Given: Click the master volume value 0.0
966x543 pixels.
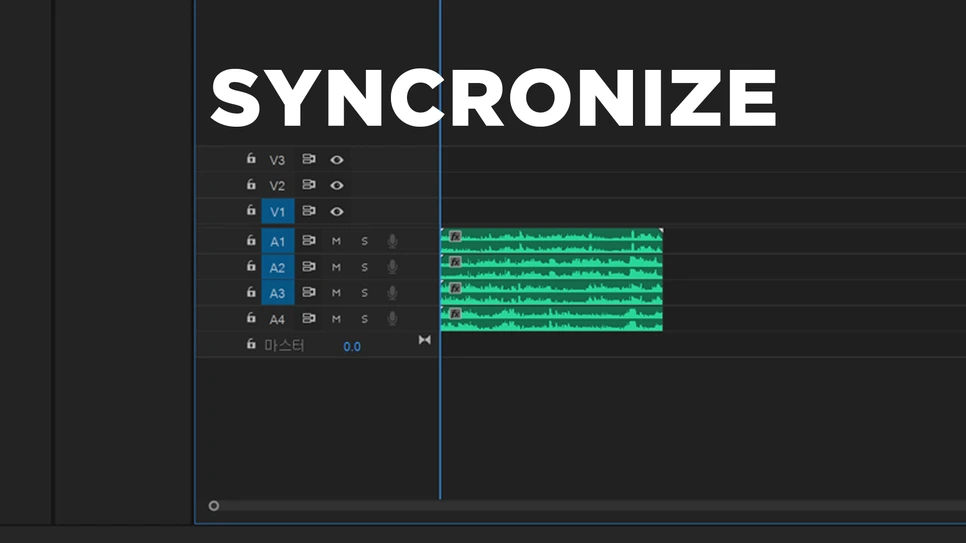Looking at the screenshot, I should (352, 346).
